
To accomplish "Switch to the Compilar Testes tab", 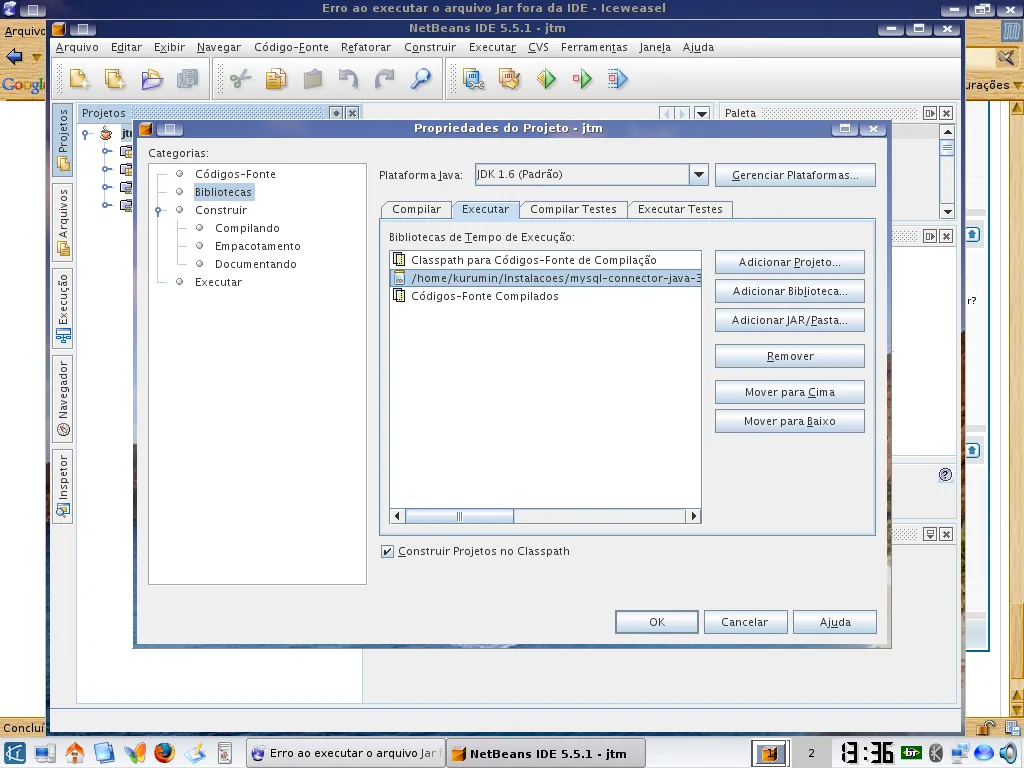I will (x=573, y=209).
